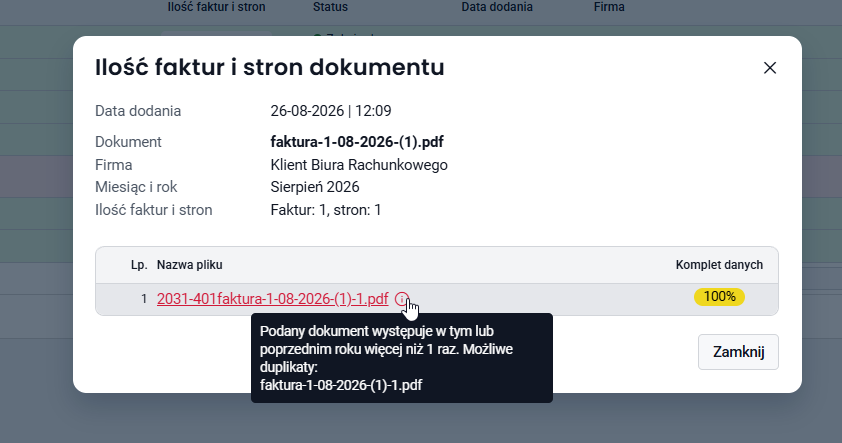Click the Nazwa pliku column header

click(x=190, y=265)
